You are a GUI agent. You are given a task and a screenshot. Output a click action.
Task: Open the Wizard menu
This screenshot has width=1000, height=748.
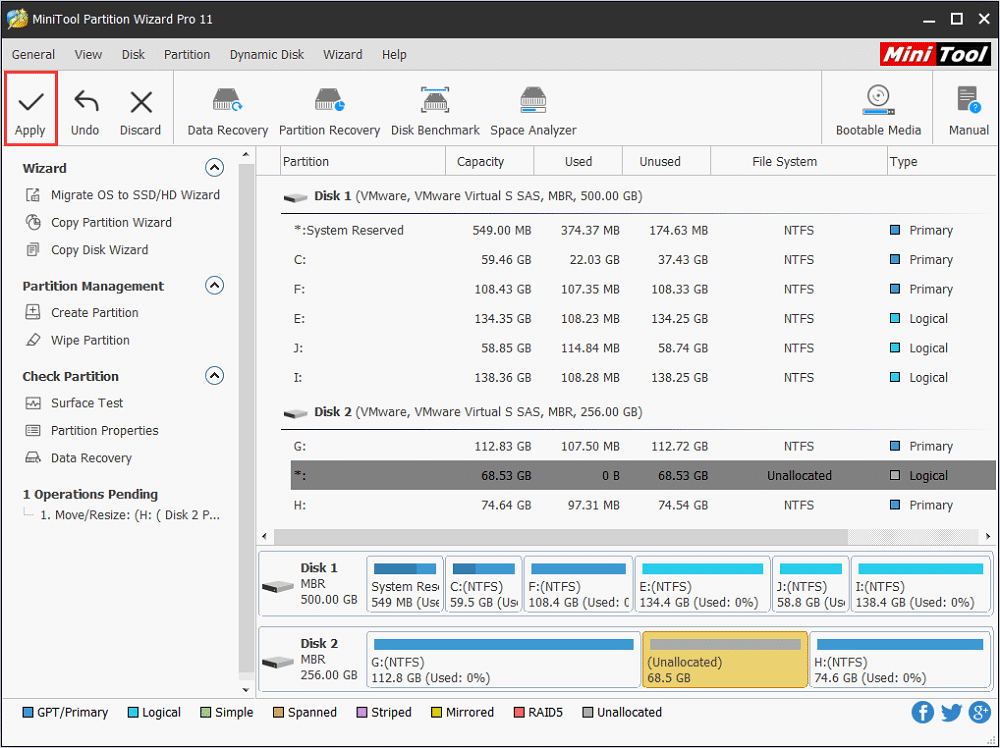pos(342,55)
